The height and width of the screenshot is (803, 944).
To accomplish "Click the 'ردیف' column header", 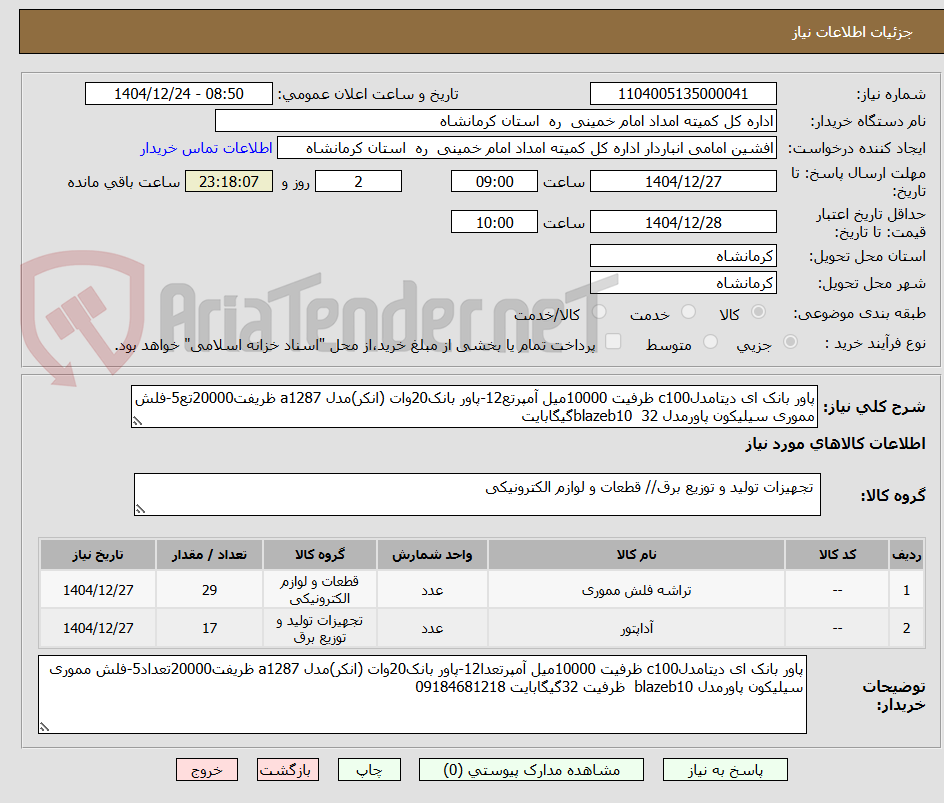I will click(x=906, y=554).
